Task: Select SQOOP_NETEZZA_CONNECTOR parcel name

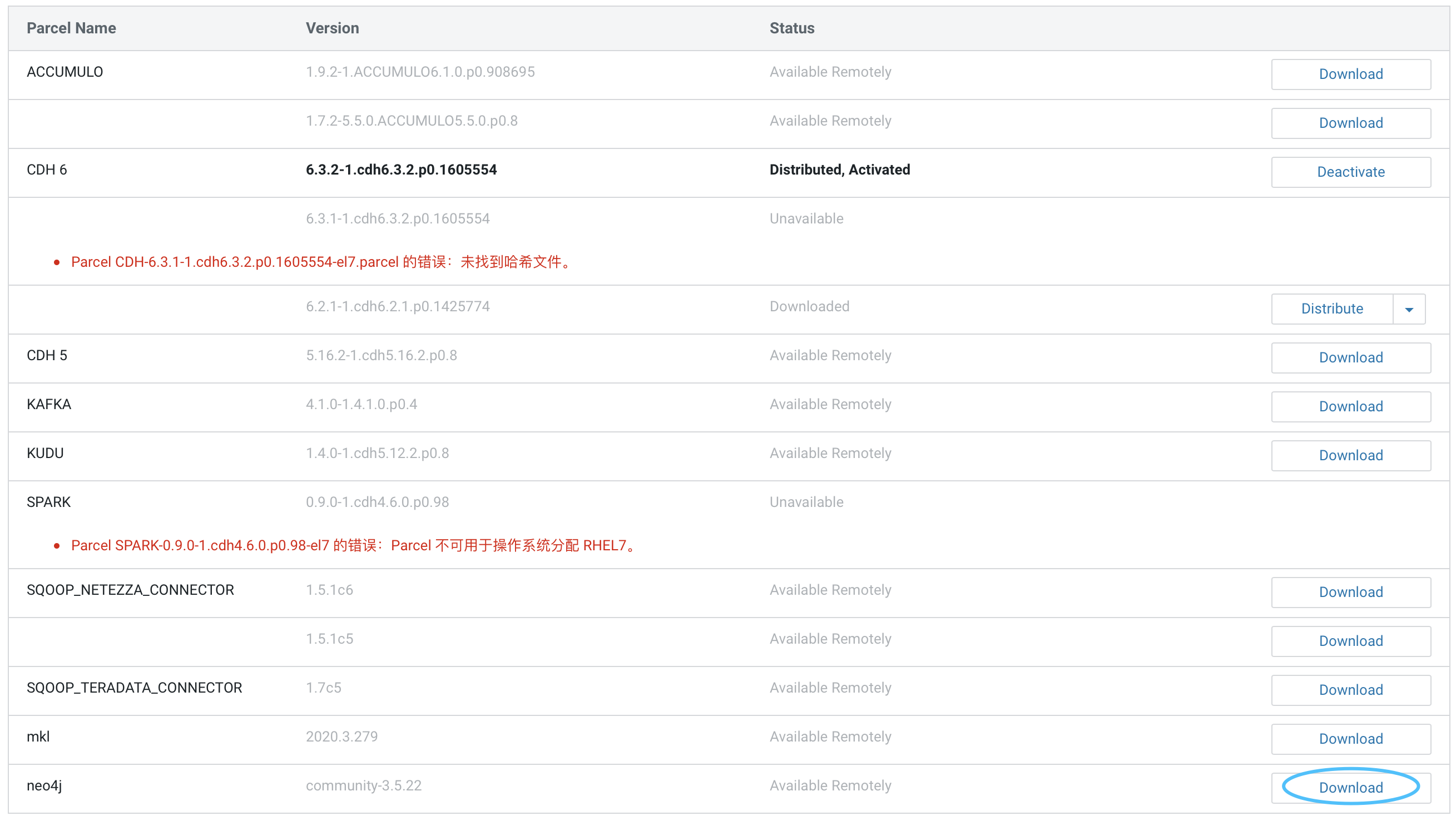Action: click(x=131, y=590)
